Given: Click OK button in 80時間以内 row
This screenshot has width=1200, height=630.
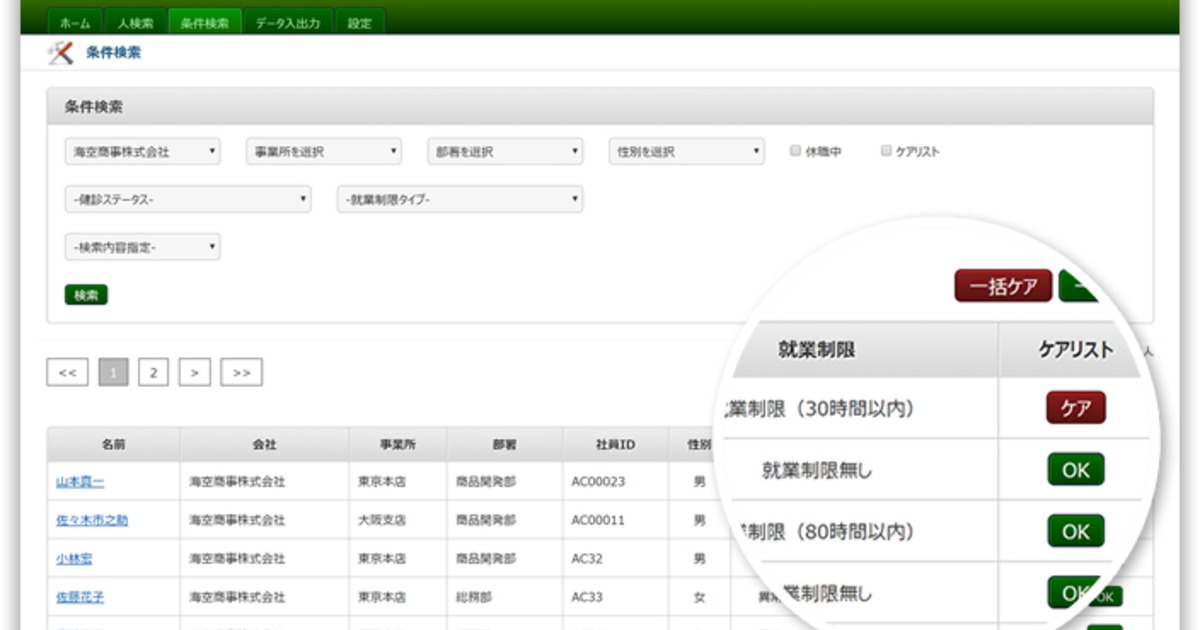Looking at the screenshot, I should pos(1076,532).
